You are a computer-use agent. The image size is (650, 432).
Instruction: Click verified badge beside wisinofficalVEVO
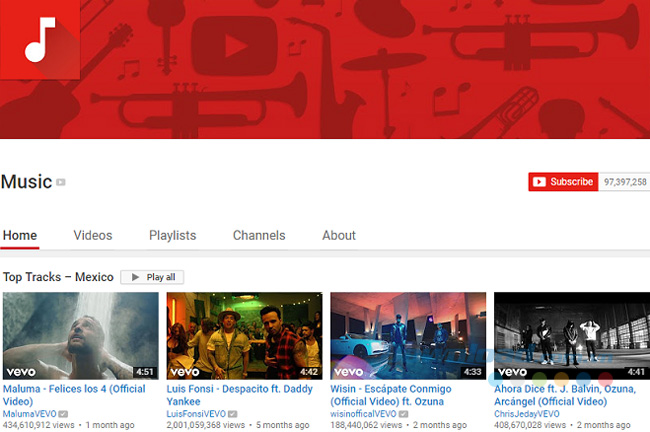[403, 414]
